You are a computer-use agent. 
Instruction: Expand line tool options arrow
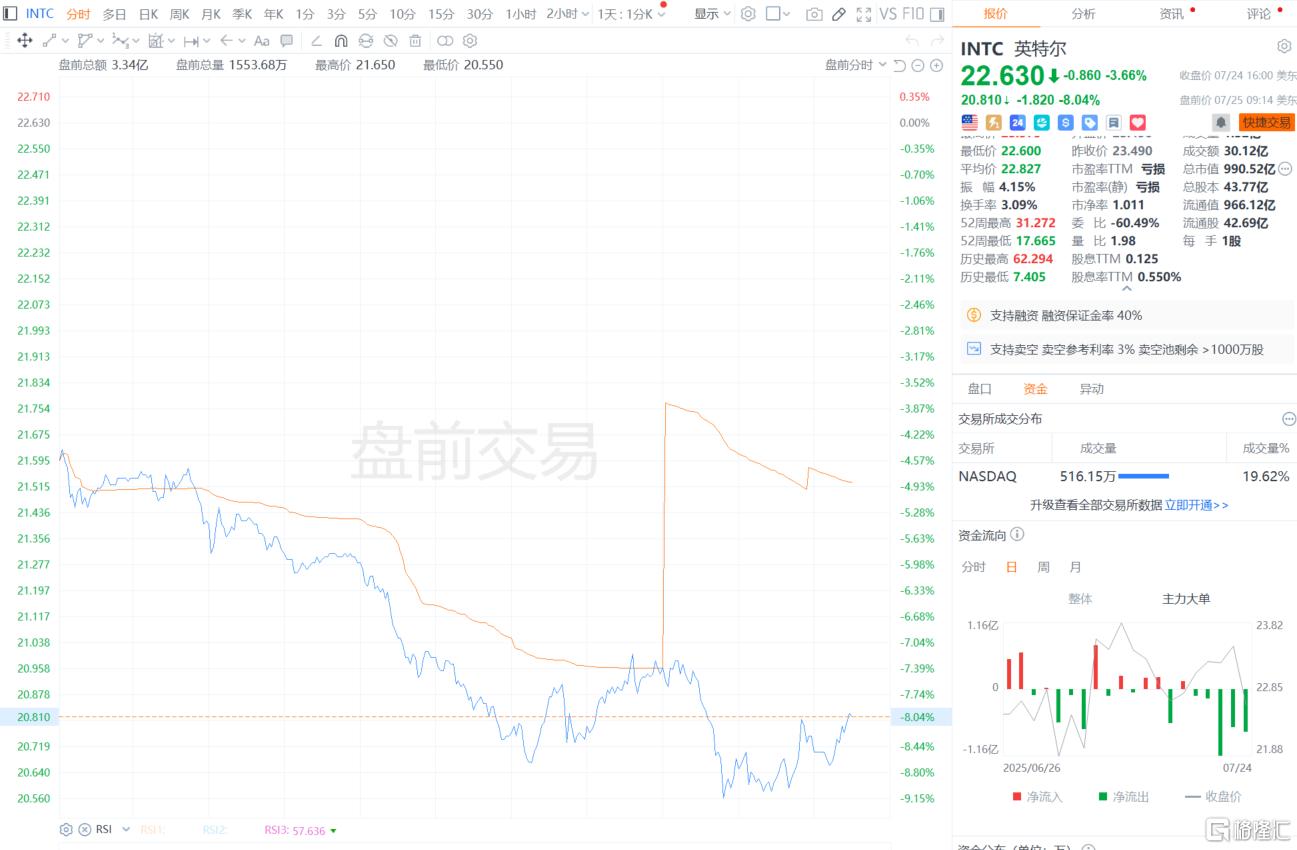66,41
